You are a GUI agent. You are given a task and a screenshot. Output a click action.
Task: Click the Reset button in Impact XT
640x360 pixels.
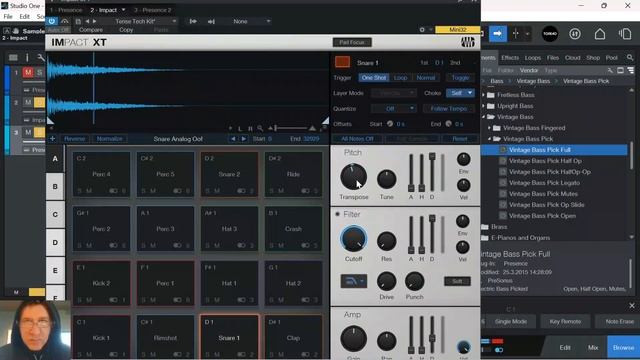coord(460,139)
